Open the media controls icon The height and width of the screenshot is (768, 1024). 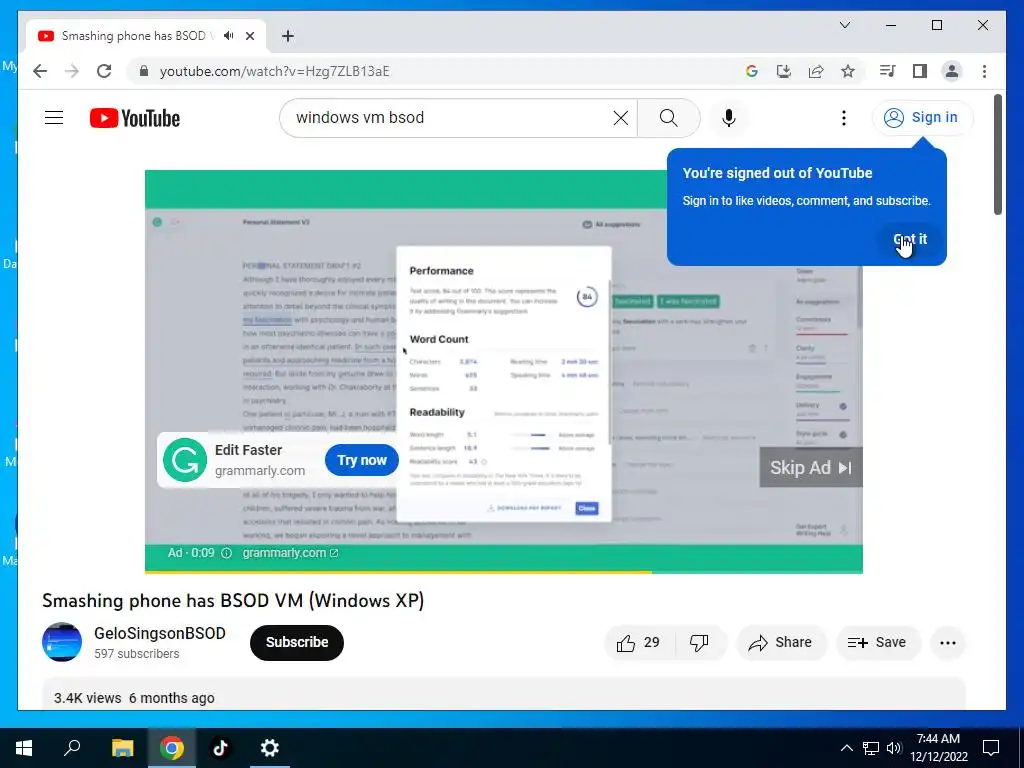[x=888, y=71]
